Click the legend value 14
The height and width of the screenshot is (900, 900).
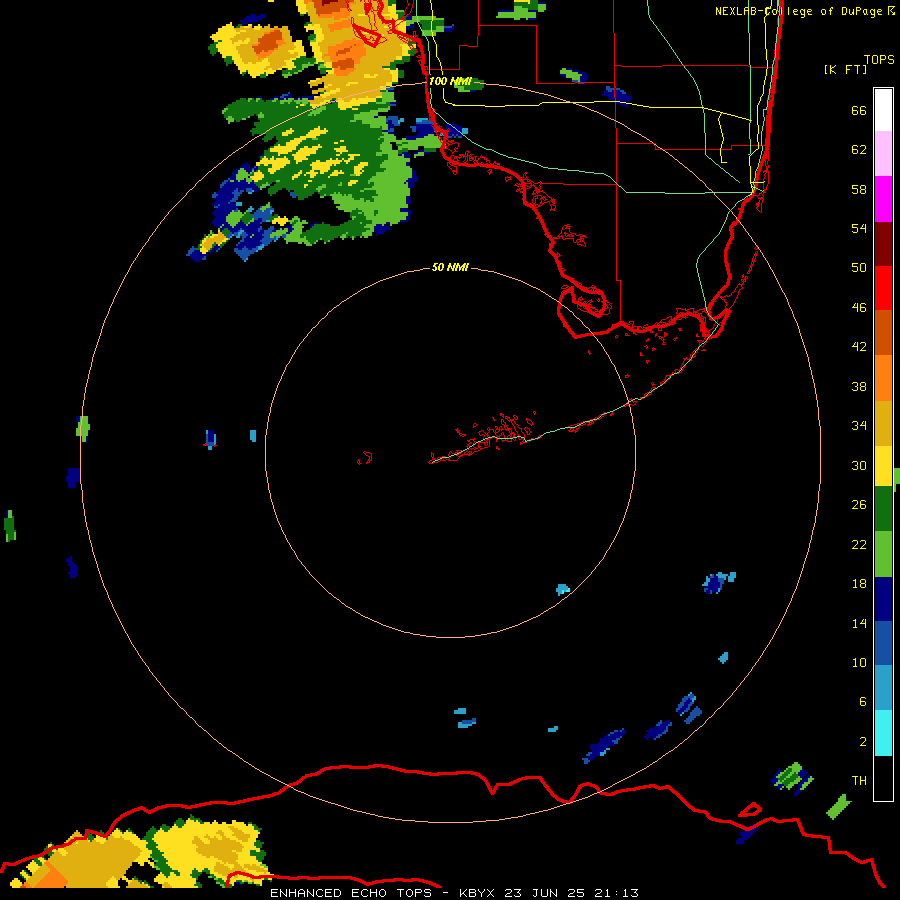(x=859, y=623)
